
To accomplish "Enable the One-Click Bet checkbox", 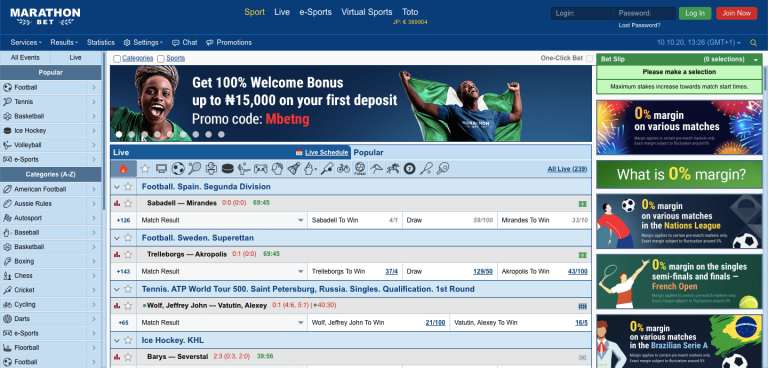I will point(589,58).
